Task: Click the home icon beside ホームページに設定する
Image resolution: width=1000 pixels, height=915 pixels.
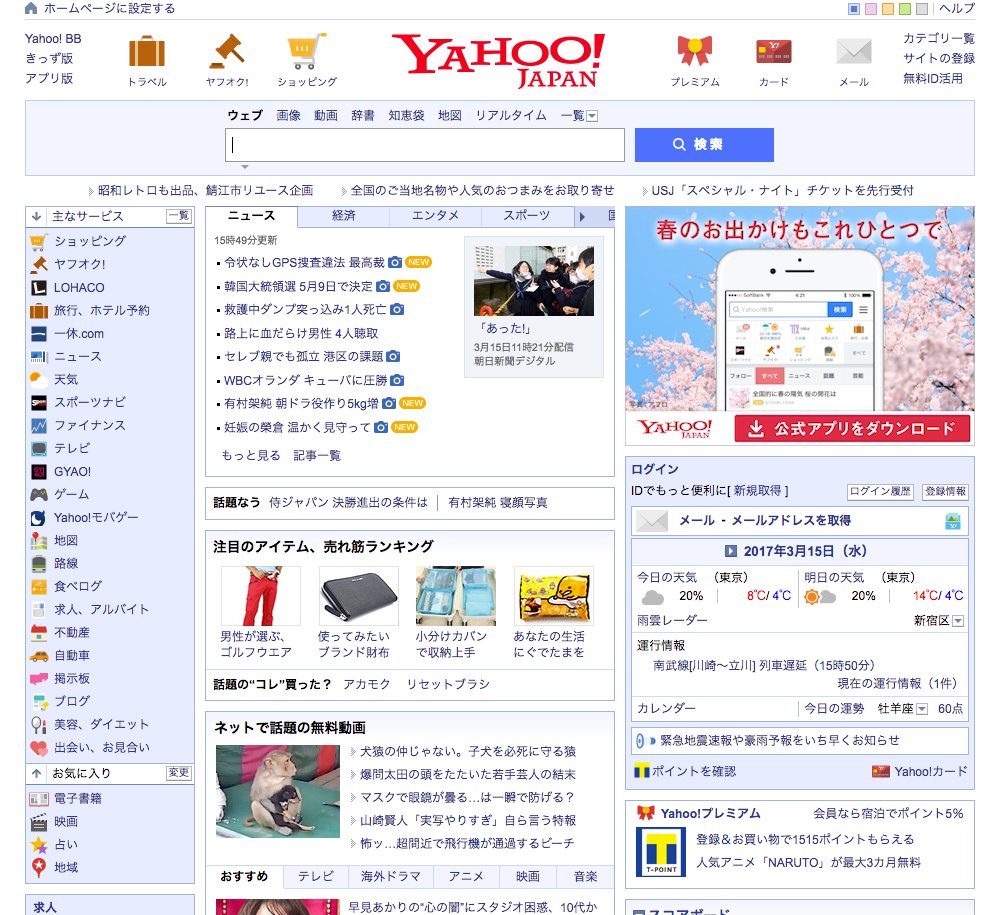Action: [31, 8]
